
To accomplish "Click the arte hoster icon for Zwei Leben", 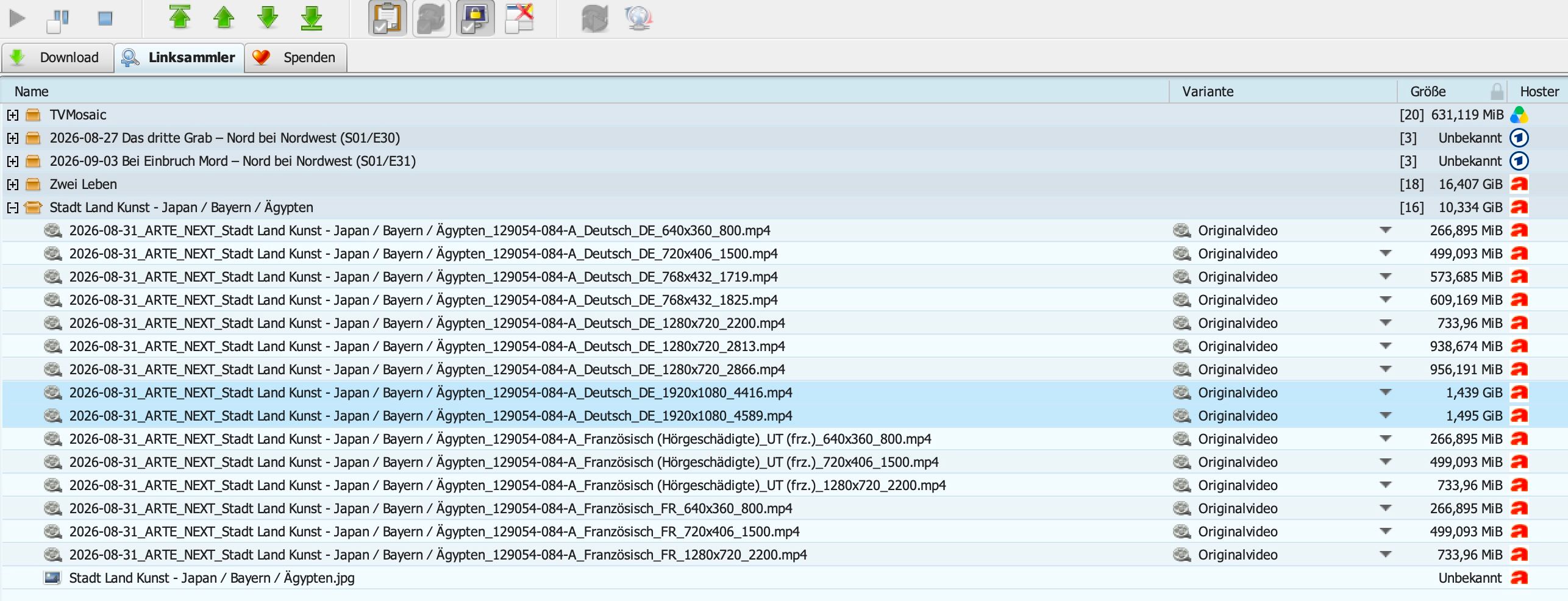I will pyautogui.click(x=1519, y=184).
